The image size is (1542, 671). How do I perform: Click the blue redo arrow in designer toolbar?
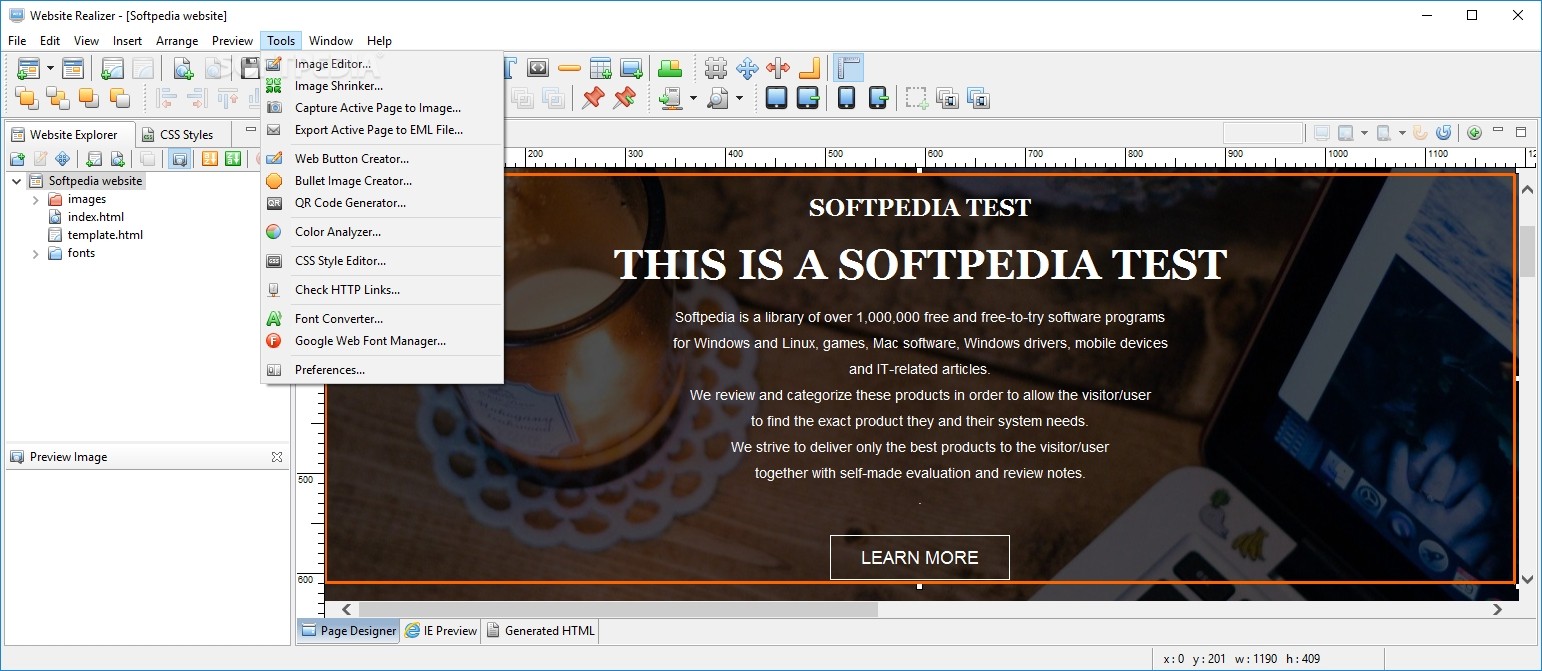coord(1443,132)
